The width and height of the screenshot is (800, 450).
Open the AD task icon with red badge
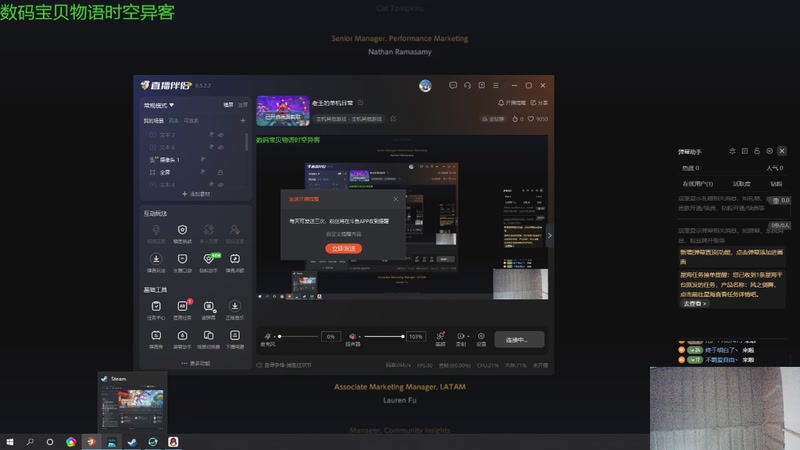182,306
